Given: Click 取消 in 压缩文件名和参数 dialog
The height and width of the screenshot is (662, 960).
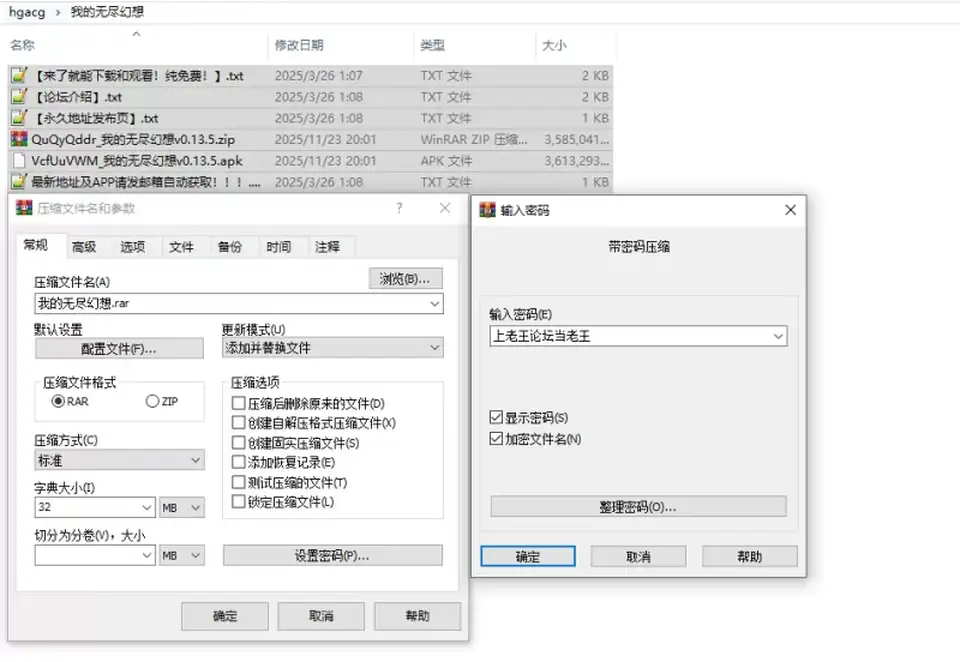Looking at the screenshot, I should [321, 615].
